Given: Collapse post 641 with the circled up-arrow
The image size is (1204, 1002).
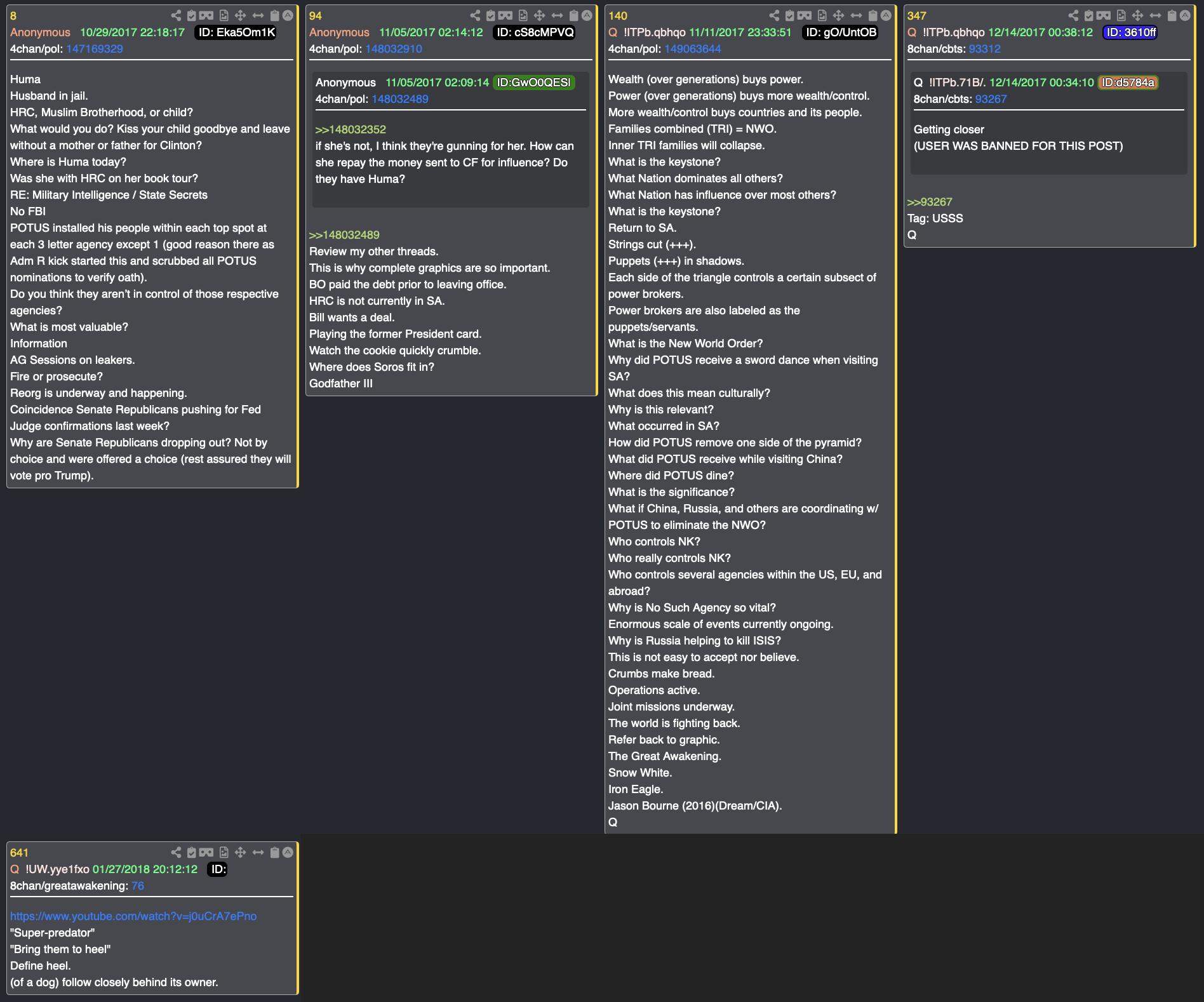Looking at the screenshot, I should point(288,852).
